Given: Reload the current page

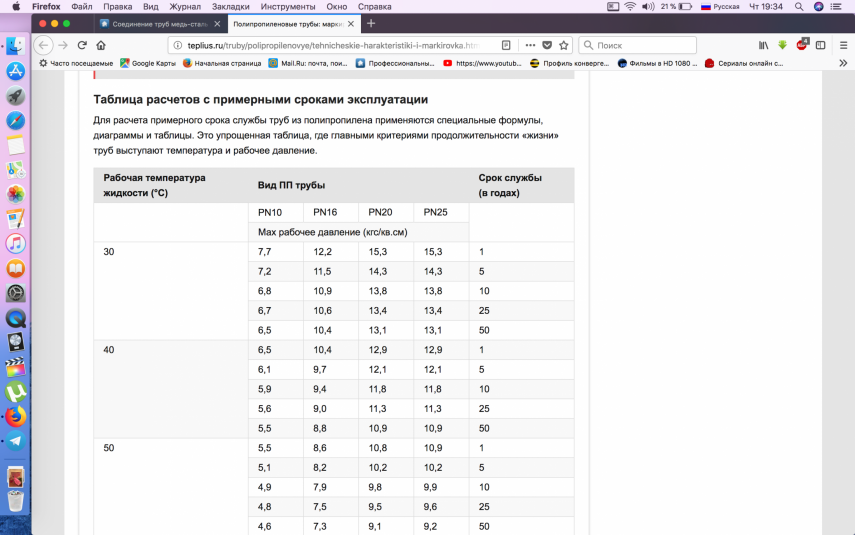Looking at the screenshot, I should 82,45.
